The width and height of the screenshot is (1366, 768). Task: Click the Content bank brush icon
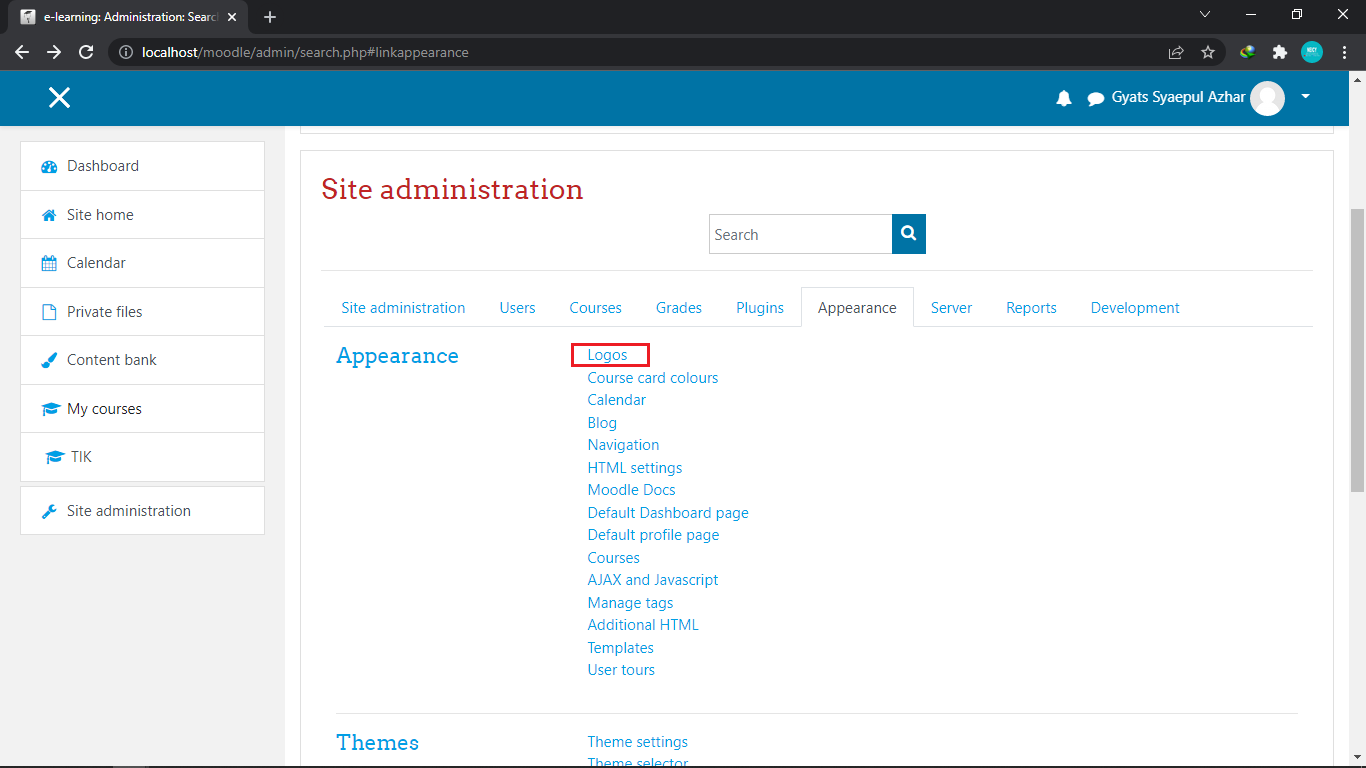point(49,360)
